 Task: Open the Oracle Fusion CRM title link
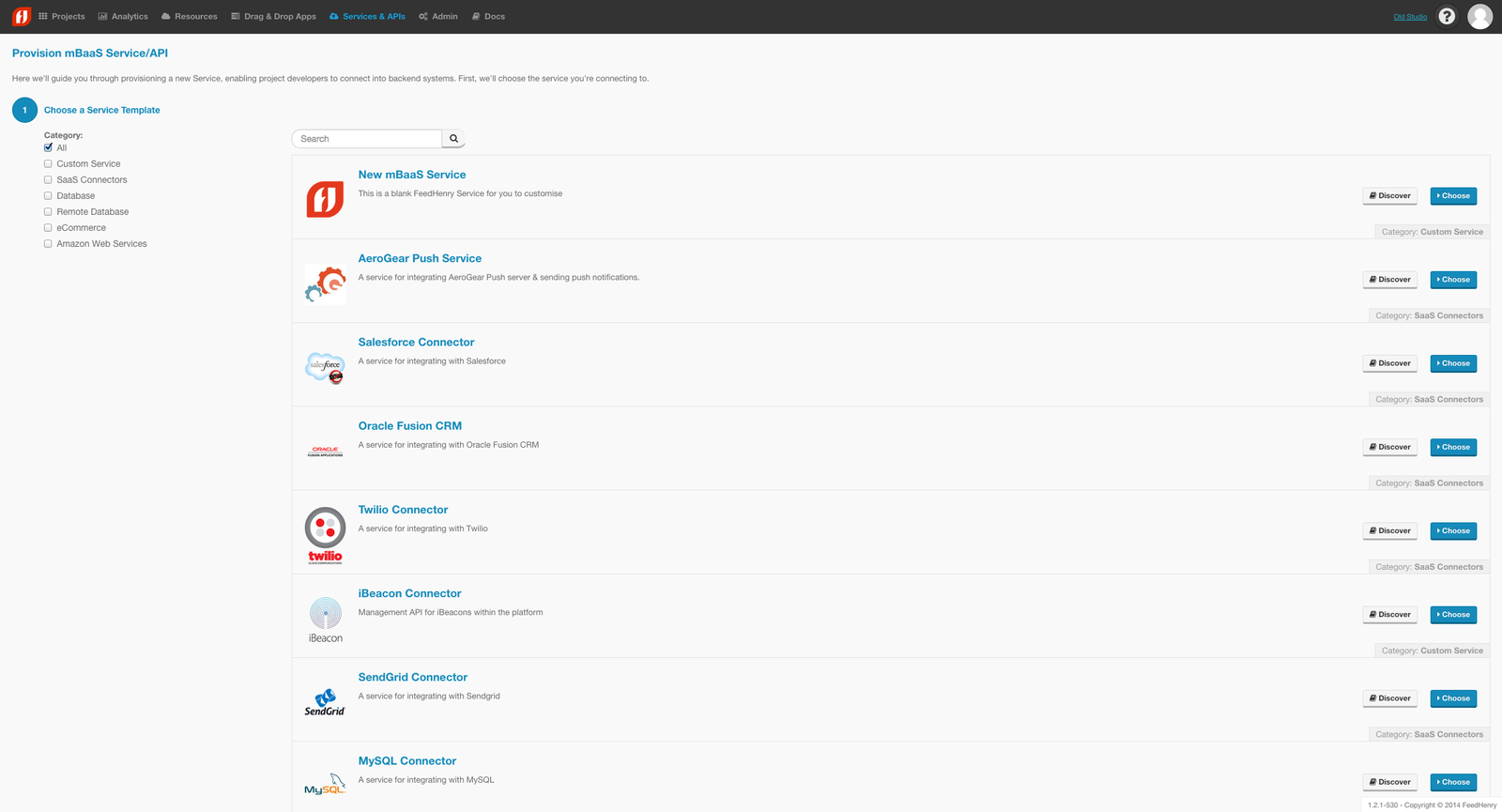pyautogui.click(x=409, y=426)
